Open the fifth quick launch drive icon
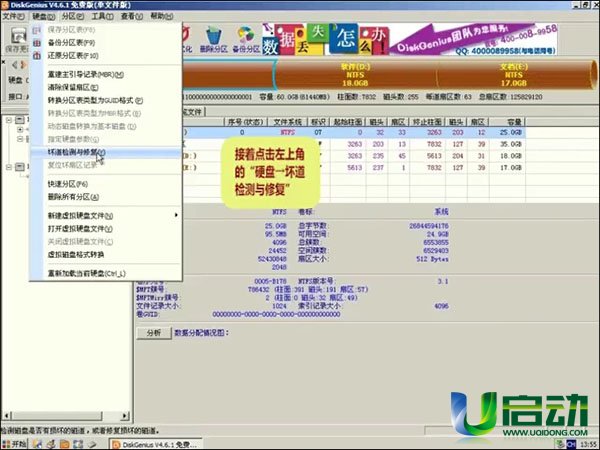This screenshot has height=450, width=600. pyautogui.click(x=92, y=444)
